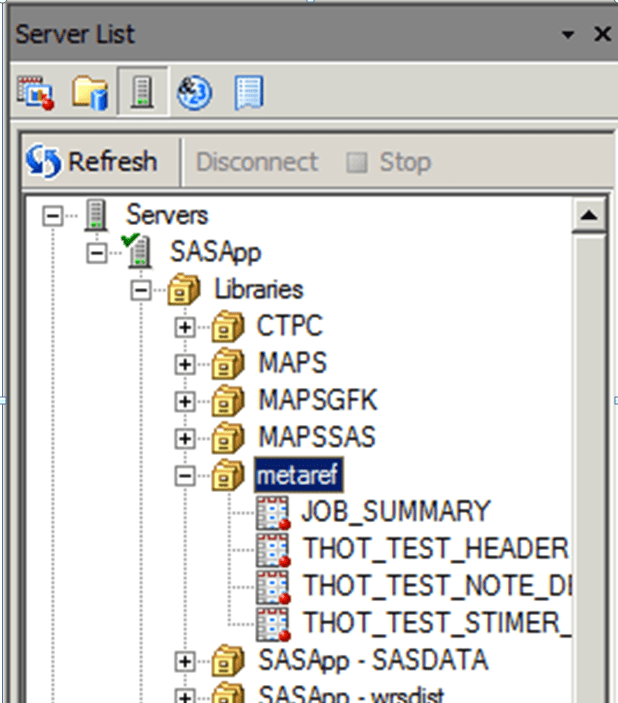Screen dimensions: 618x703
Task: Click the MAPSGFK library icon
Action: (x=228, y=400)
